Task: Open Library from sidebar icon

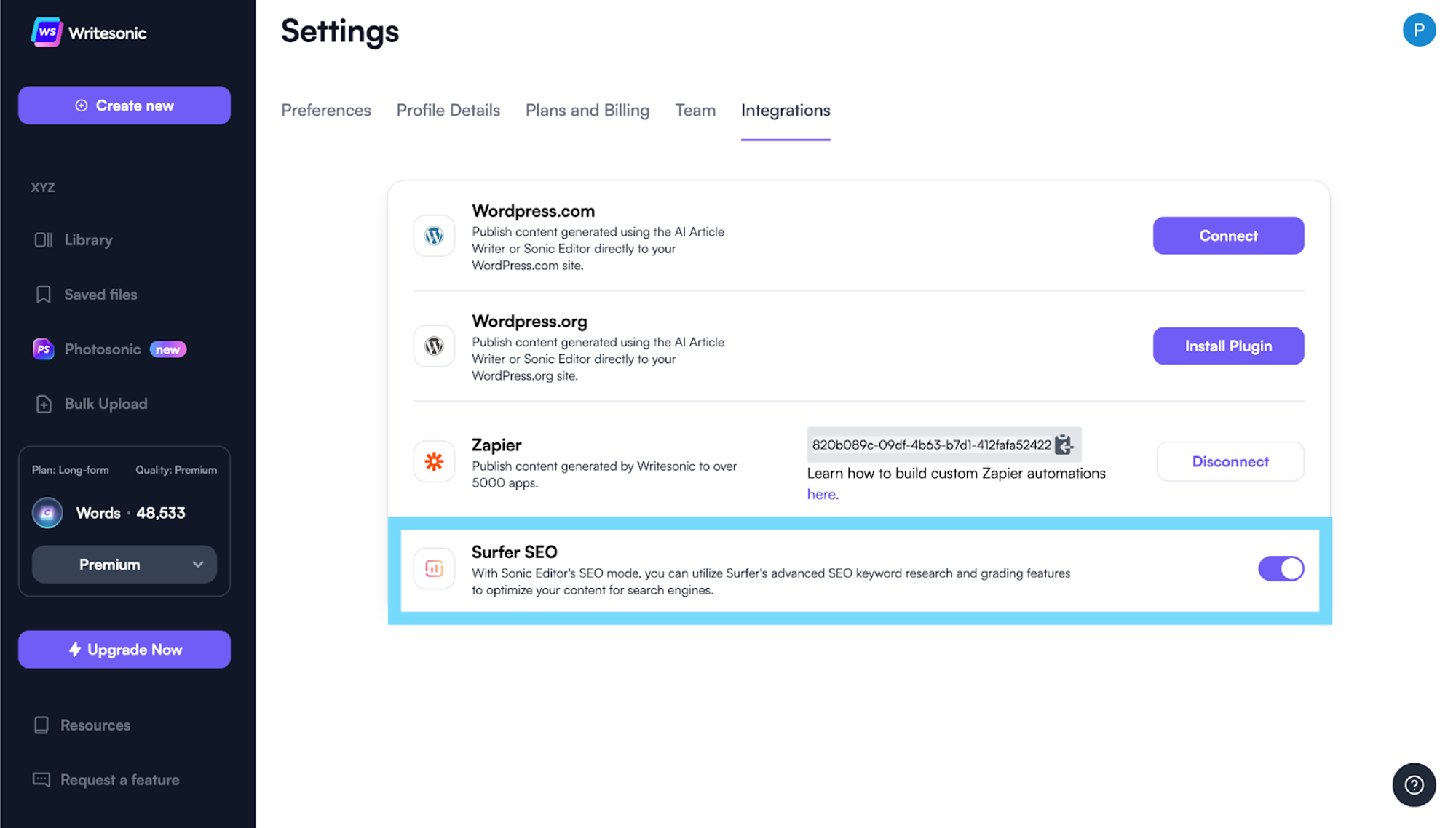Action: pos(43,240)
